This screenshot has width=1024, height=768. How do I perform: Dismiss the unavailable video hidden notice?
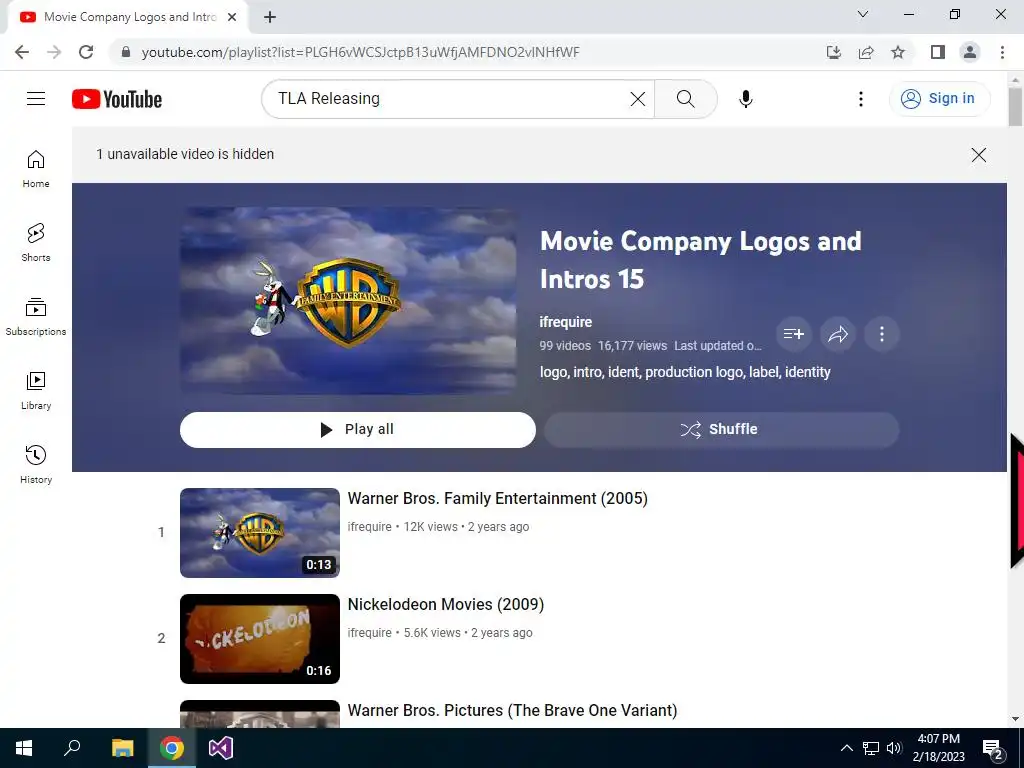(978, 155)
